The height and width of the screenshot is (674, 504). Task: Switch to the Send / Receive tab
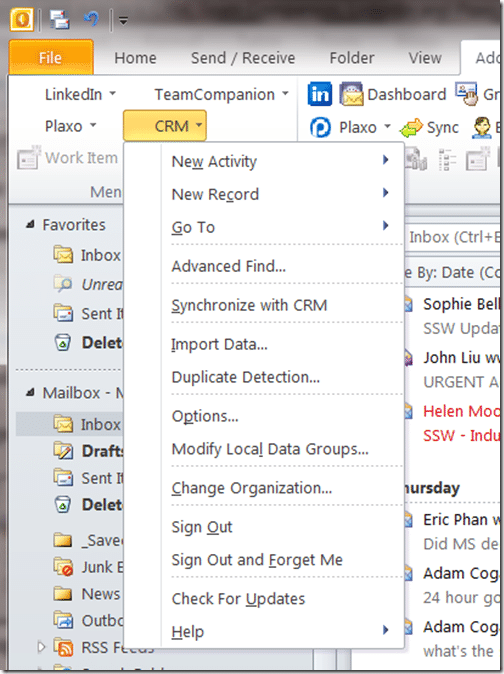point(243,58)
